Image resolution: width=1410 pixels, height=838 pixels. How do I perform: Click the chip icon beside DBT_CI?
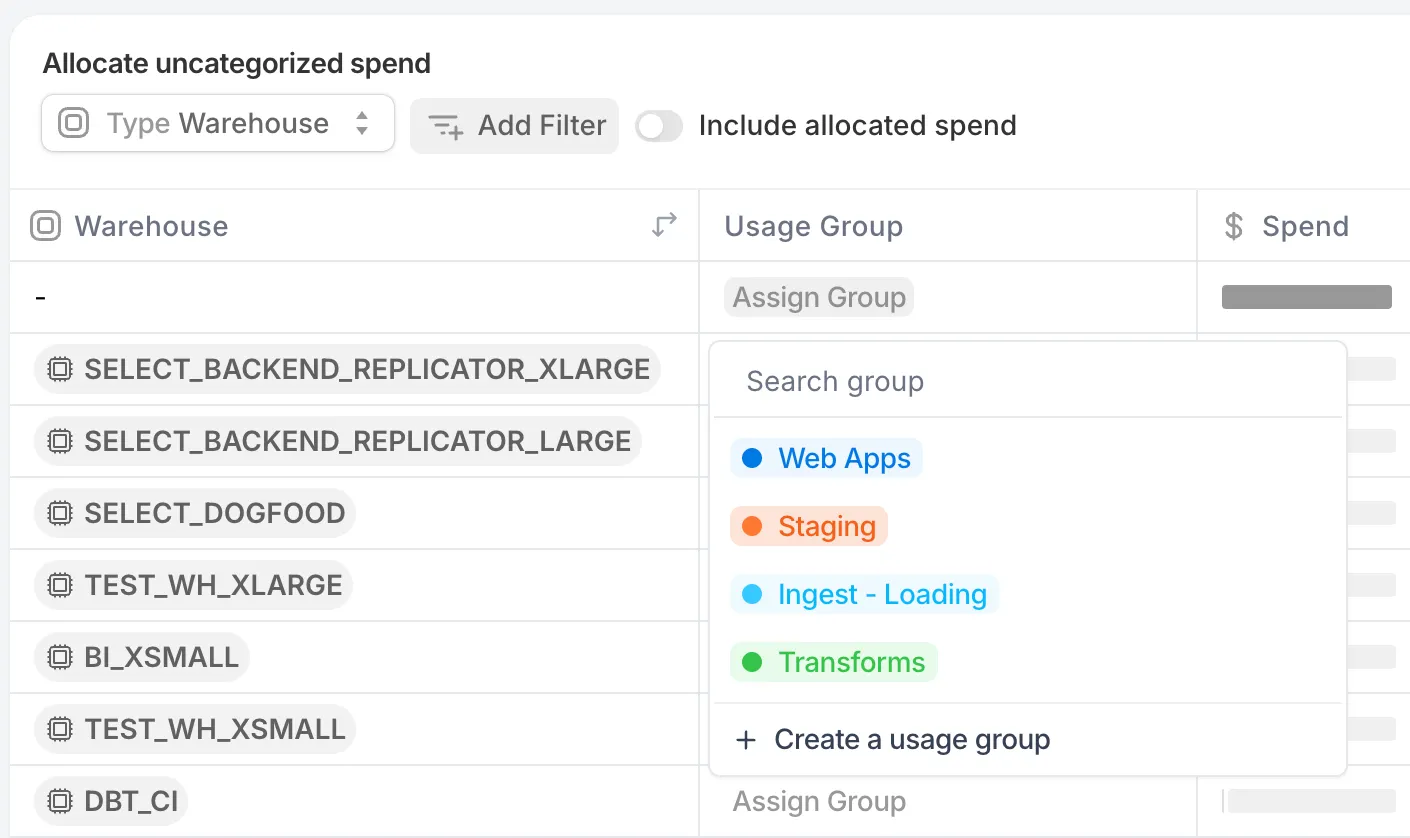[x=60, y=802]
